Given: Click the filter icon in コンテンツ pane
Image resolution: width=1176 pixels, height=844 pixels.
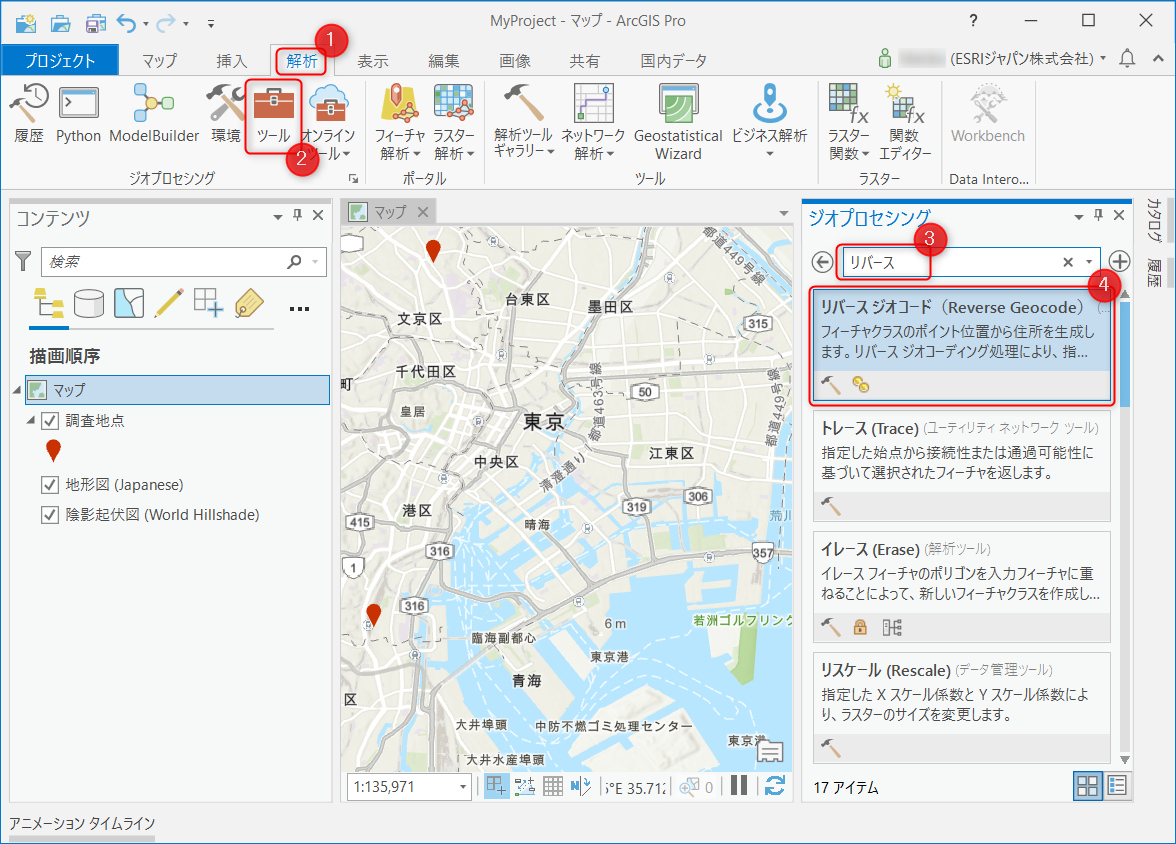Looking at the screenshot, I should (23, 261).
